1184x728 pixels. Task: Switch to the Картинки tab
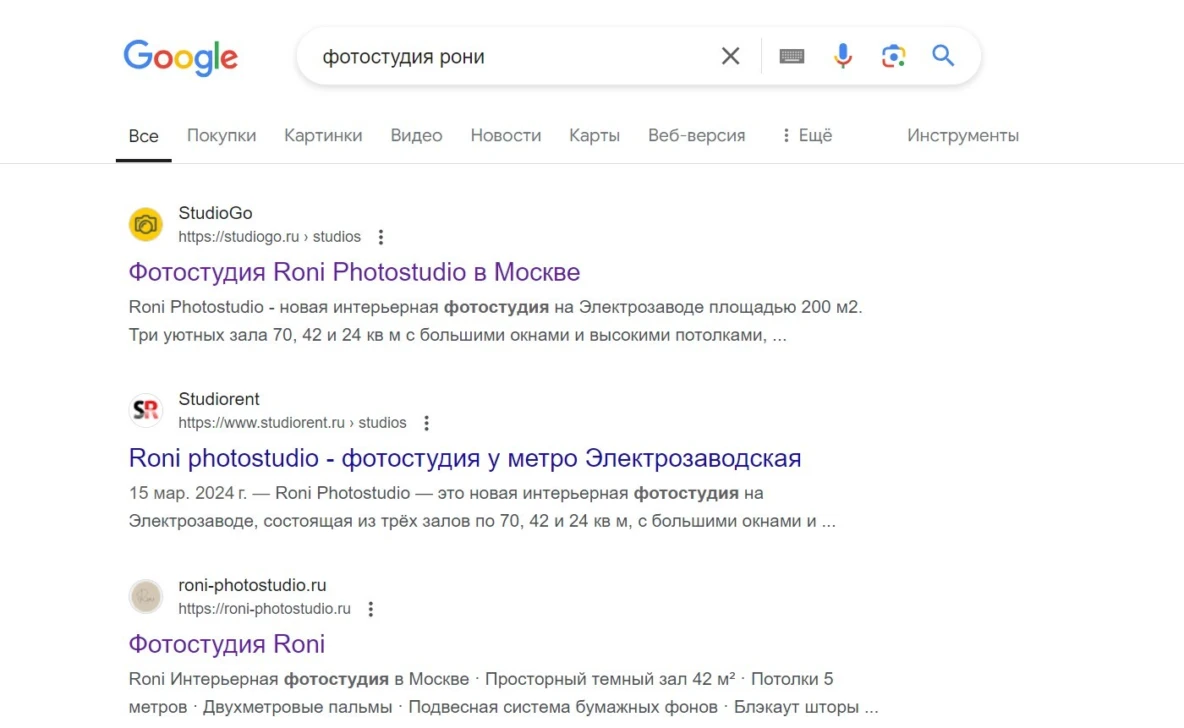323,135
